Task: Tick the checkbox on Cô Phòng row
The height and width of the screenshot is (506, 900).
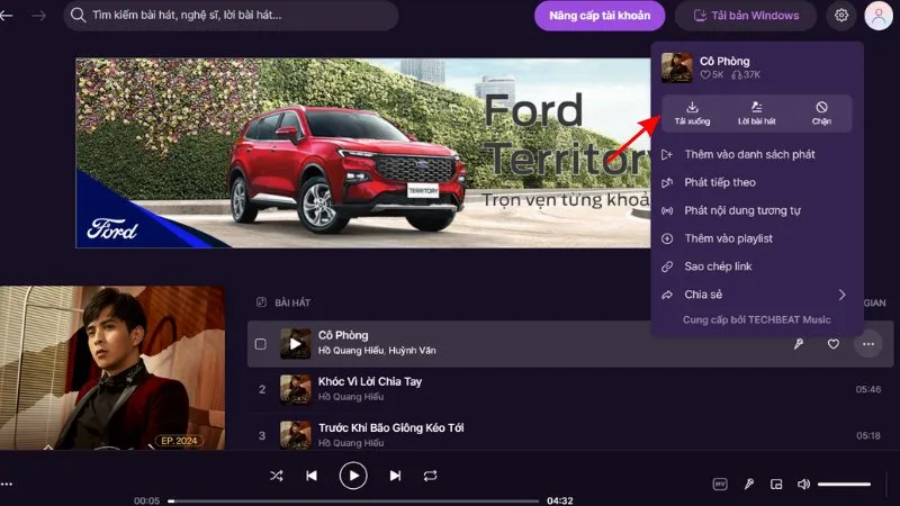Action: tap(261, 344)
